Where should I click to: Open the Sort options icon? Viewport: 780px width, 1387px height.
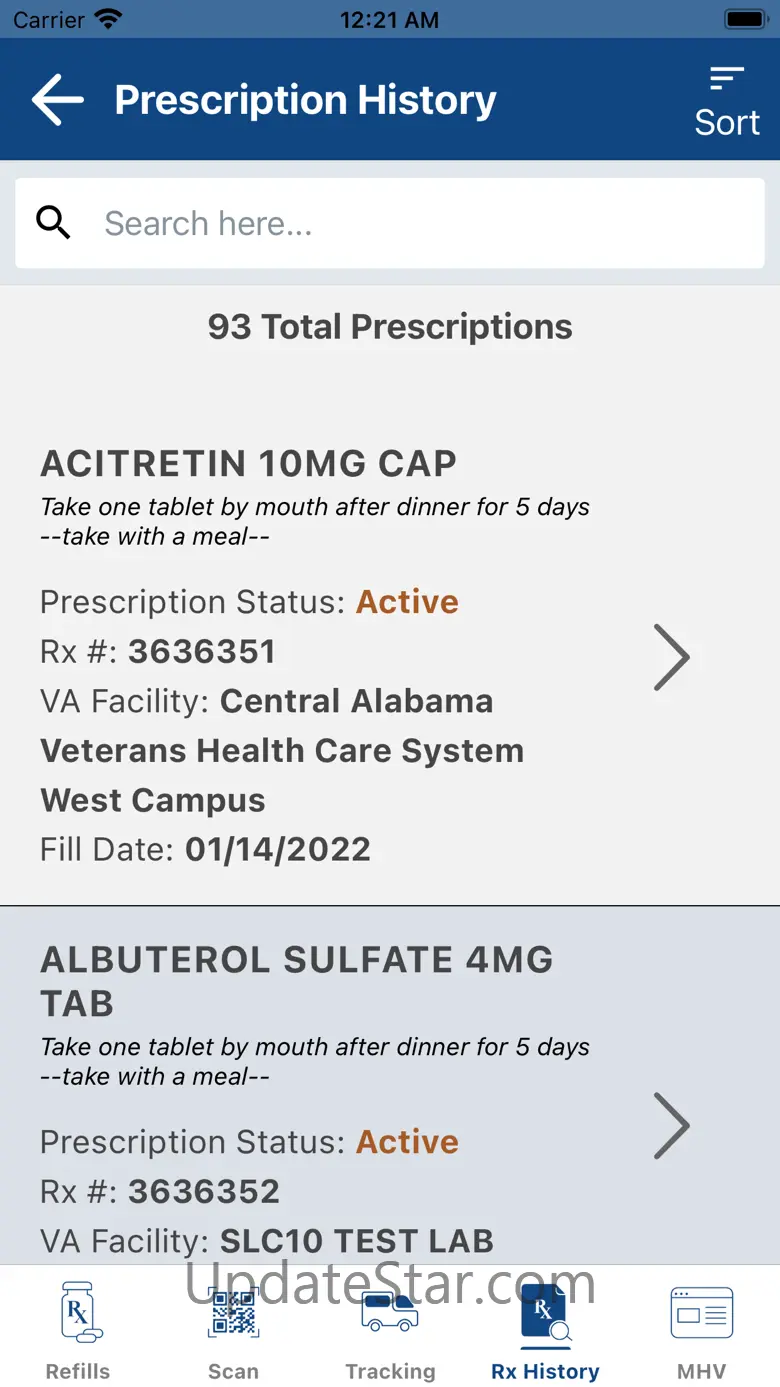click(727, 78)
